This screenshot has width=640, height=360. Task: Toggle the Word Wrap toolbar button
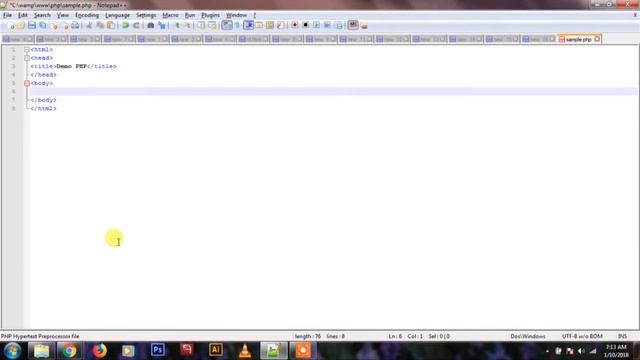pos(227,25)
